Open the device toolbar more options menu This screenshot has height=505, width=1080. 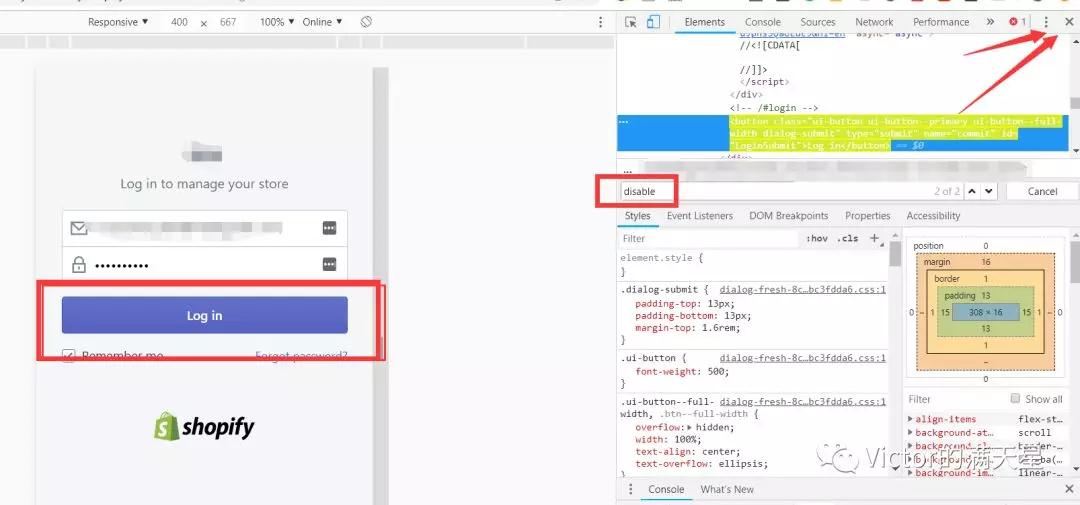(601, 22)
